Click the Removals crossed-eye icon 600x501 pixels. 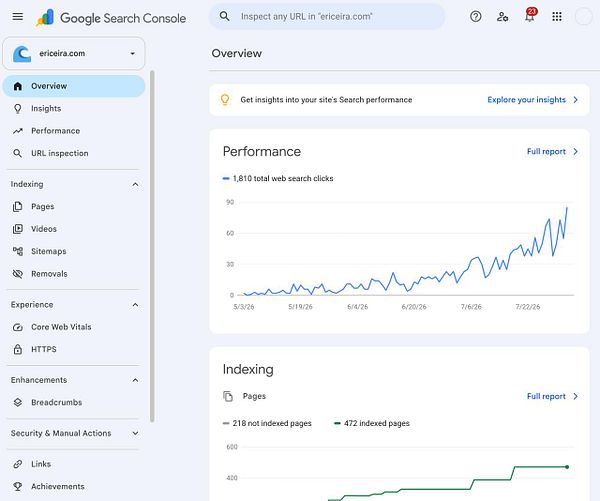tap(18, 274)
